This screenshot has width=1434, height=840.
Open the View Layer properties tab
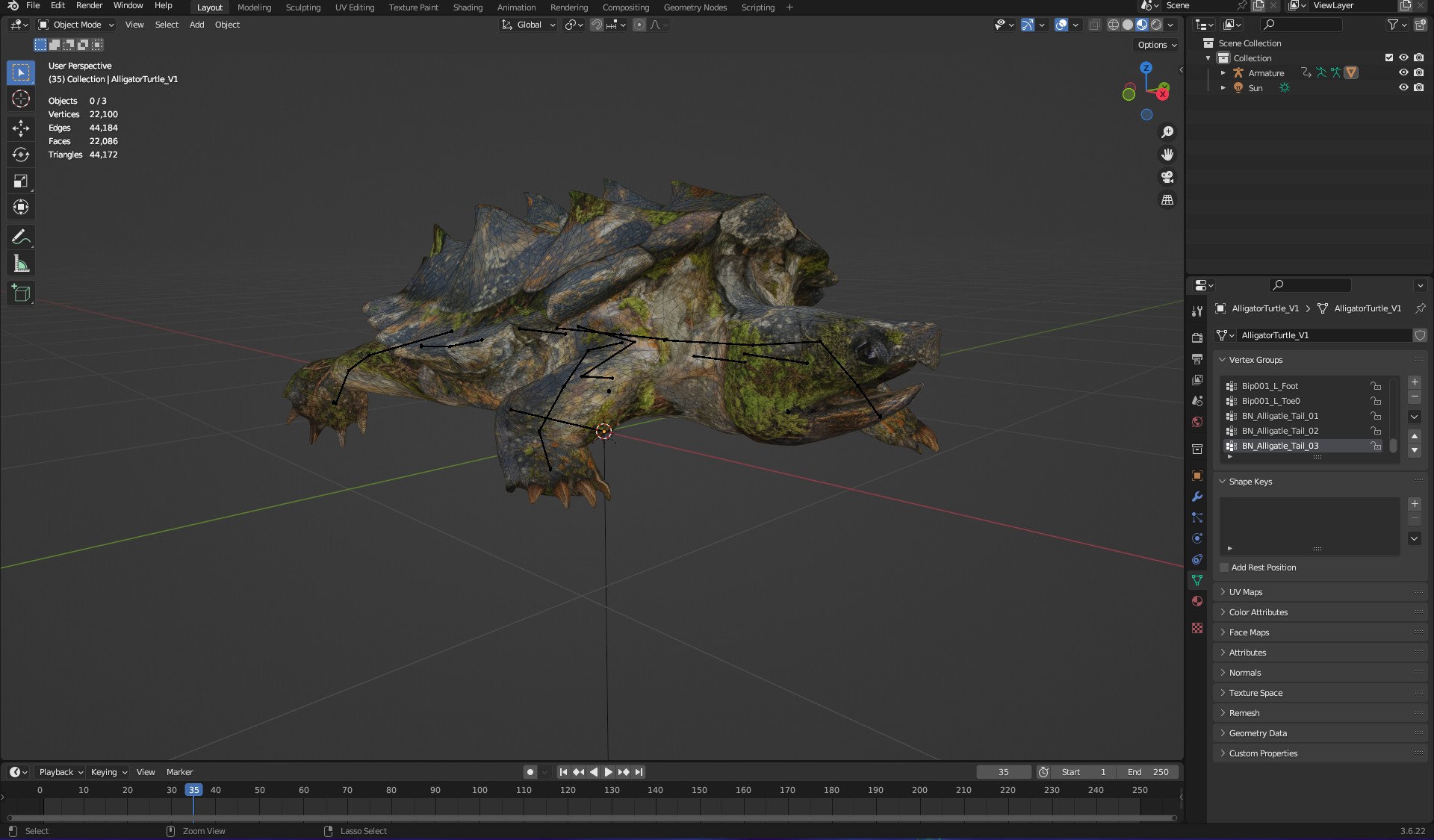tap(1197, 380)
